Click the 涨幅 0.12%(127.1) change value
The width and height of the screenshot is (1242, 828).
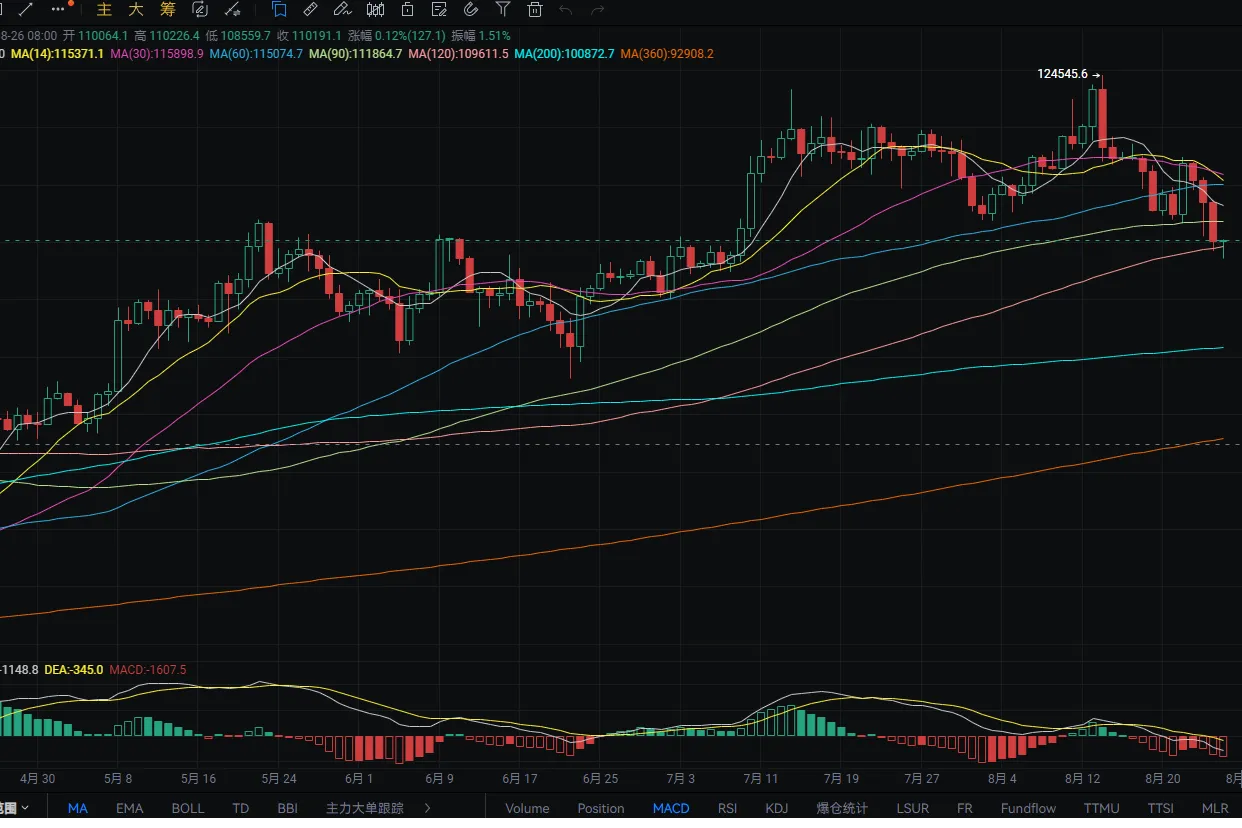tap(396, 35)
